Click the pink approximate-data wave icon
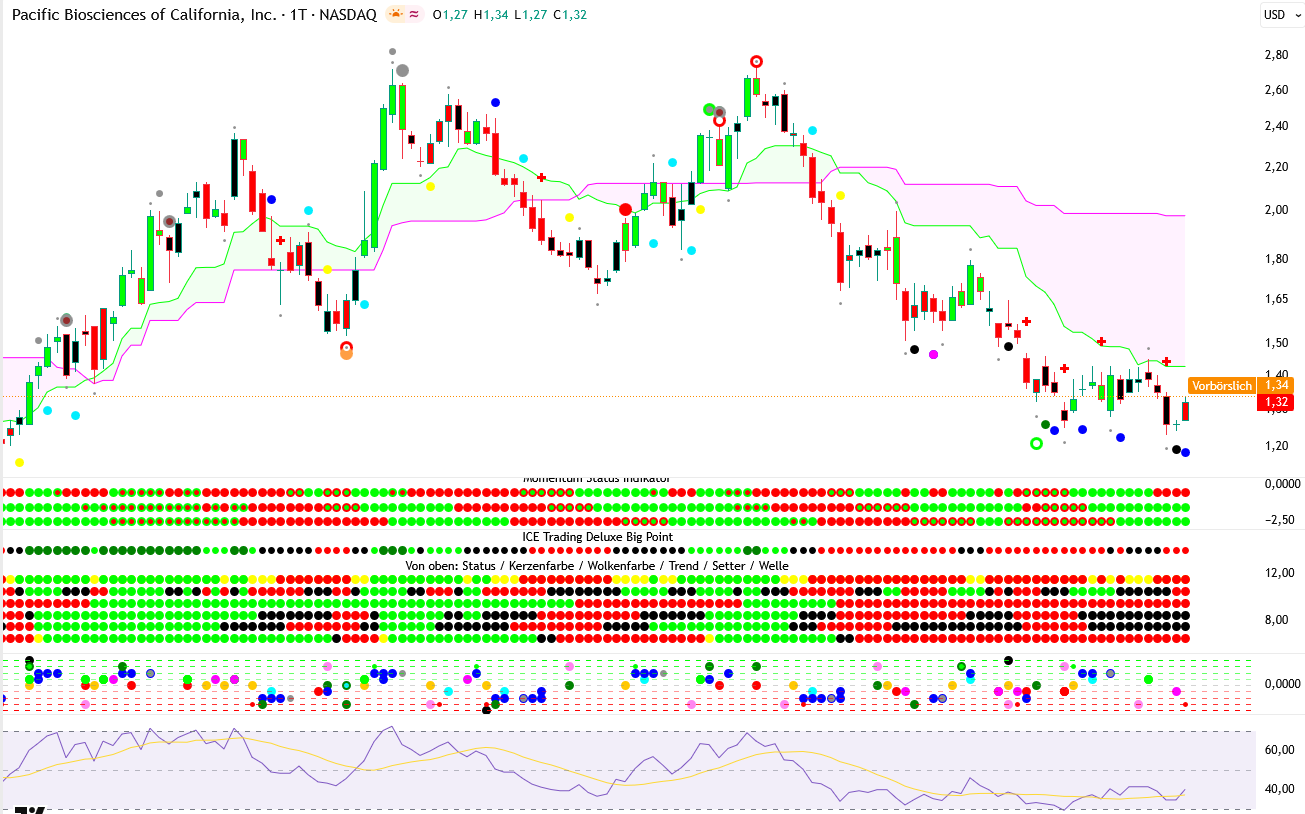The width and height of the screenshot is (1305, 814). coord(414,15)
